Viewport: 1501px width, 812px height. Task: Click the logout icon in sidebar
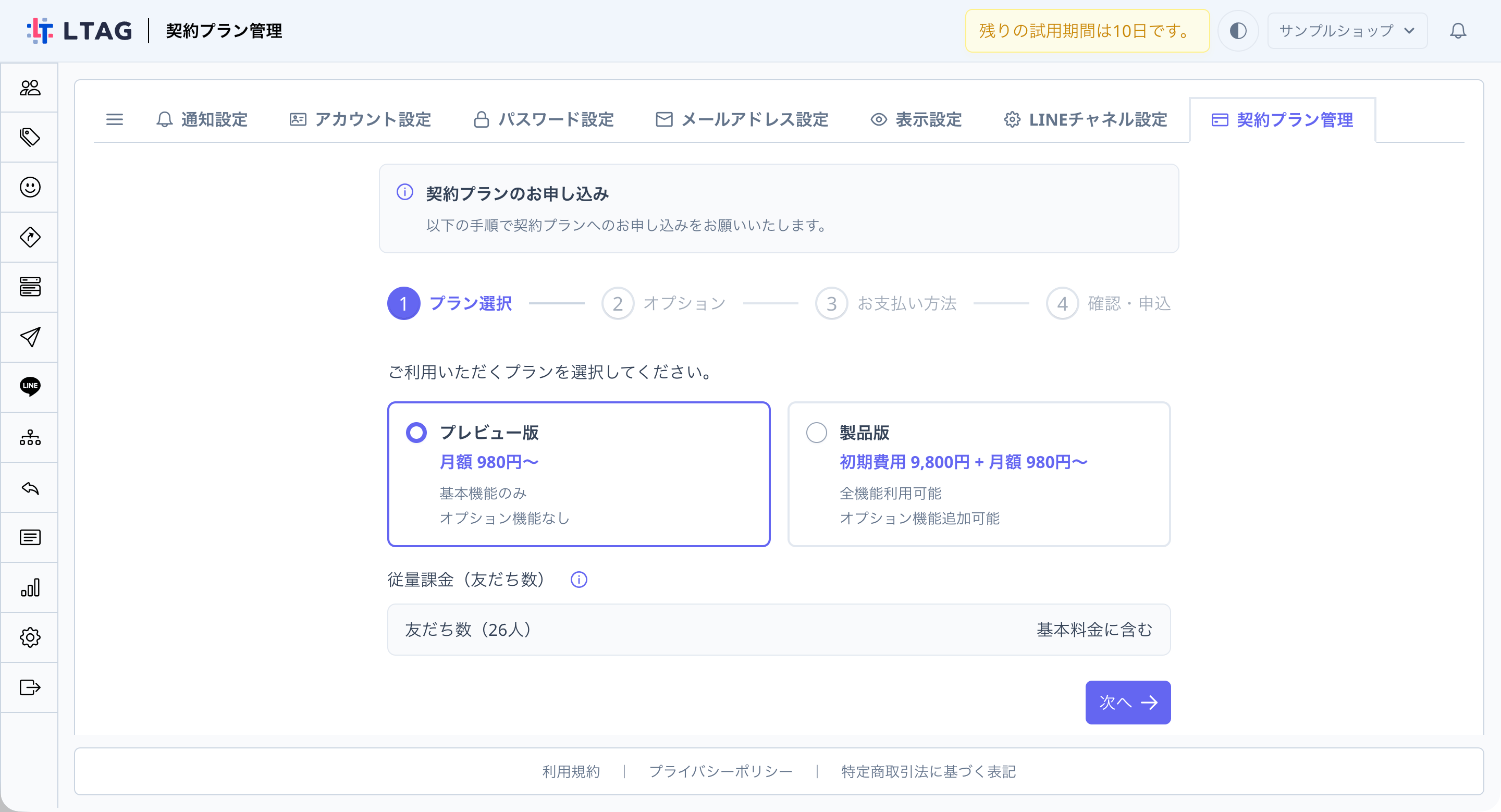pyautogui.click(x=30, y=687)
